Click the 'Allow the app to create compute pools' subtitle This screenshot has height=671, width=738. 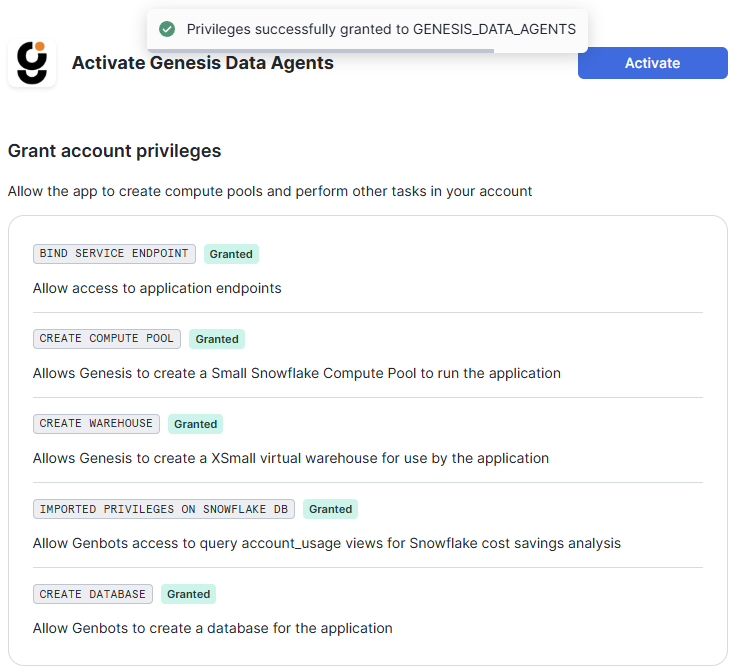point(270,192)
